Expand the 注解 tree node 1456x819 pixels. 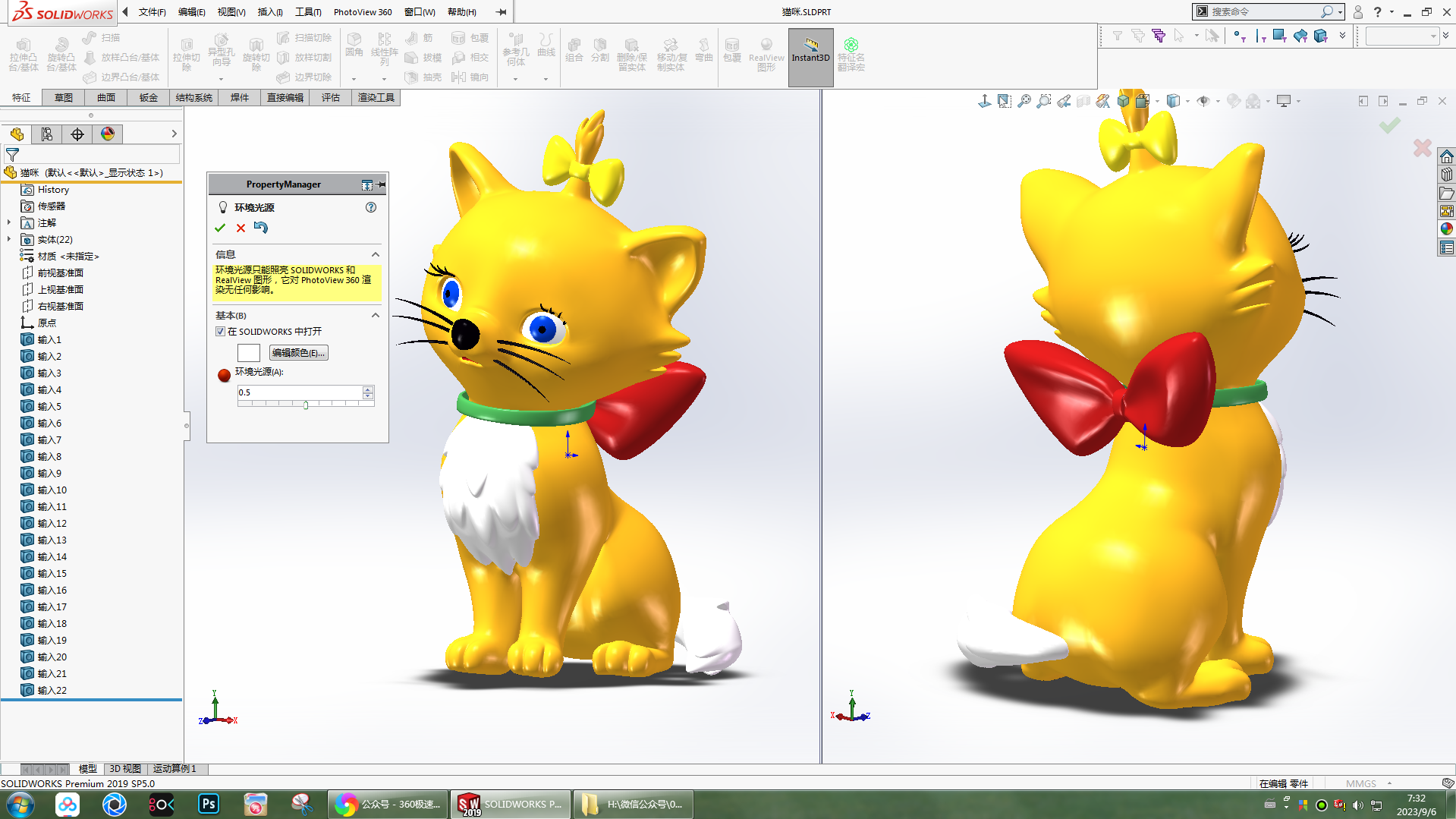[x=9, y=222]
